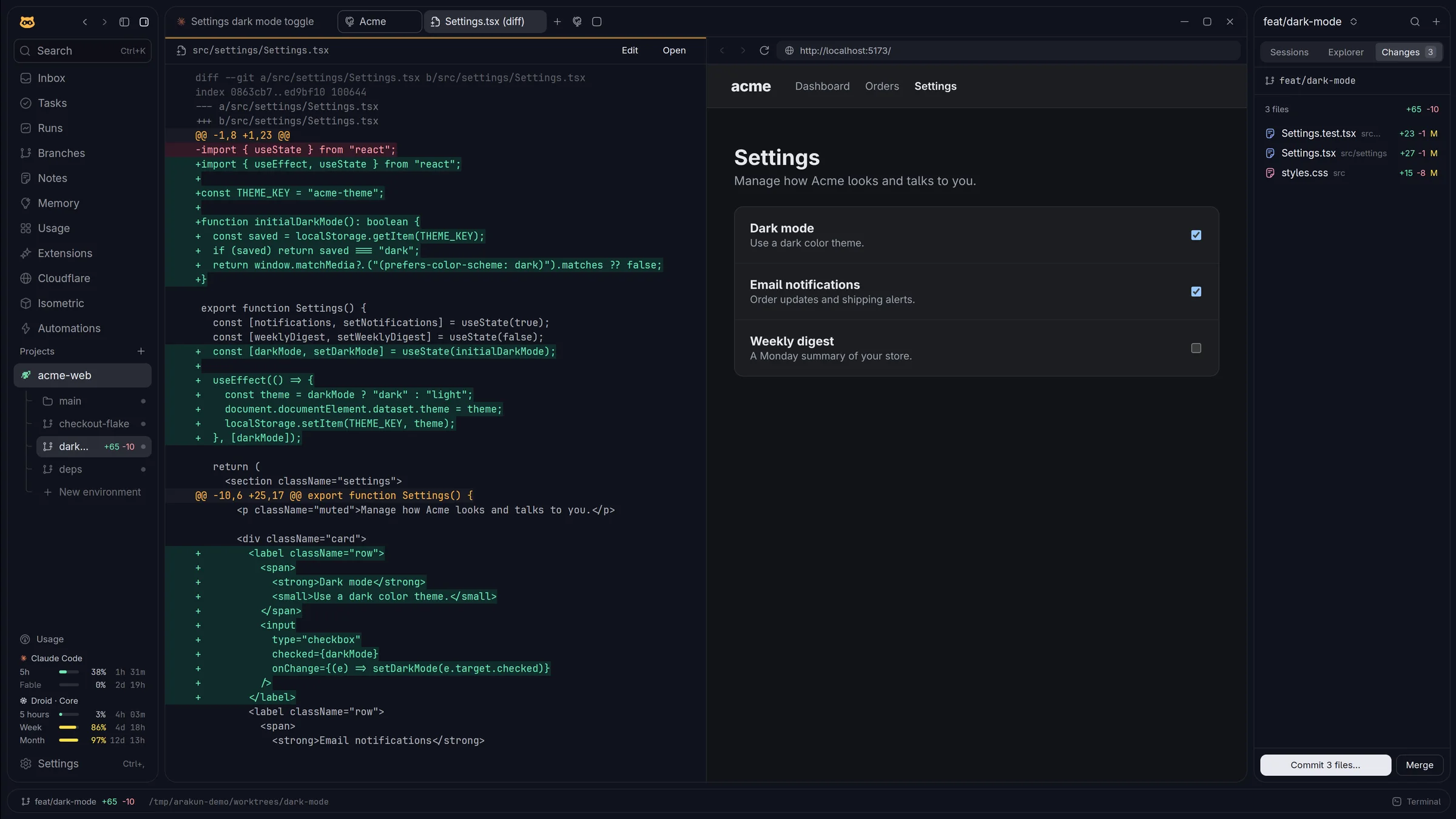Click the Merge button
This screenshot has height=819, width=1456.
coord(1419,765)
